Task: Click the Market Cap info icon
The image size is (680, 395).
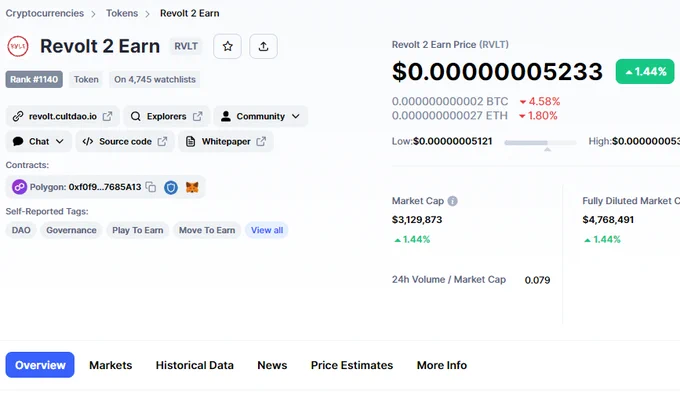Action: 452,201
